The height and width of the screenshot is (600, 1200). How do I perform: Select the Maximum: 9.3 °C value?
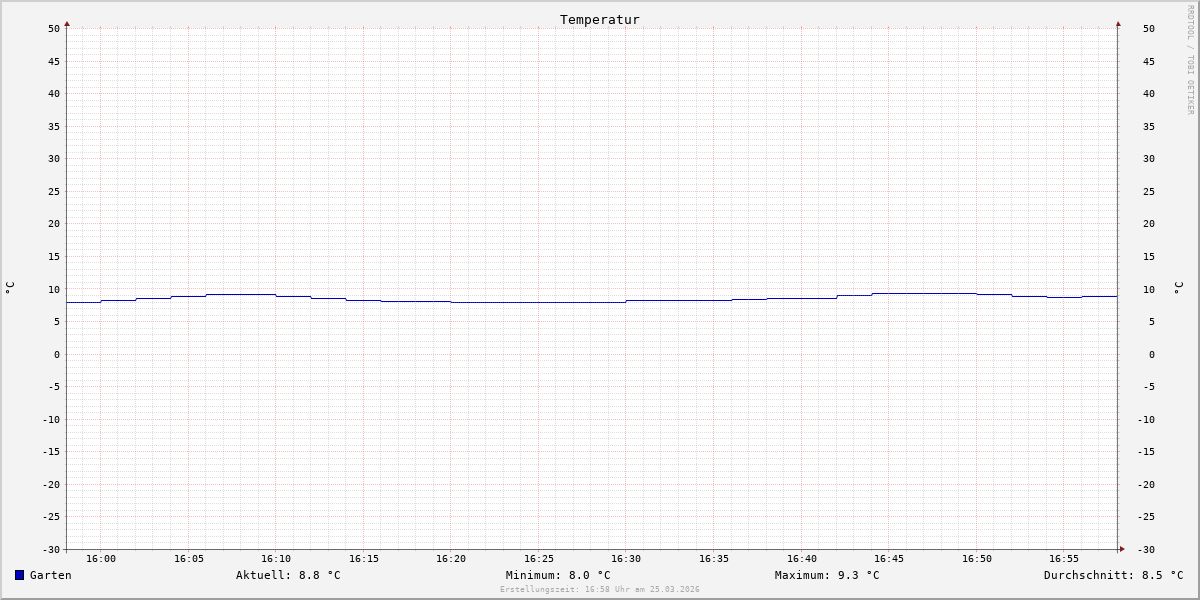(x=827, y=575)
